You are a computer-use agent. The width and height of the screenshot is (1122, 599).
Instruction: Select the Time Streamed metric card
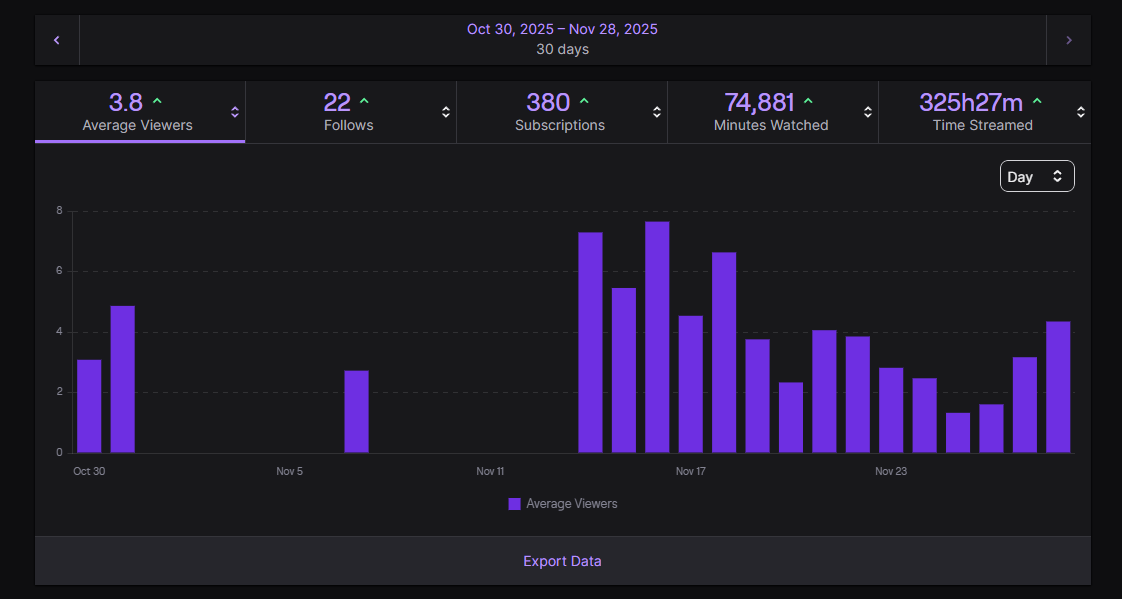pos(984,111)
